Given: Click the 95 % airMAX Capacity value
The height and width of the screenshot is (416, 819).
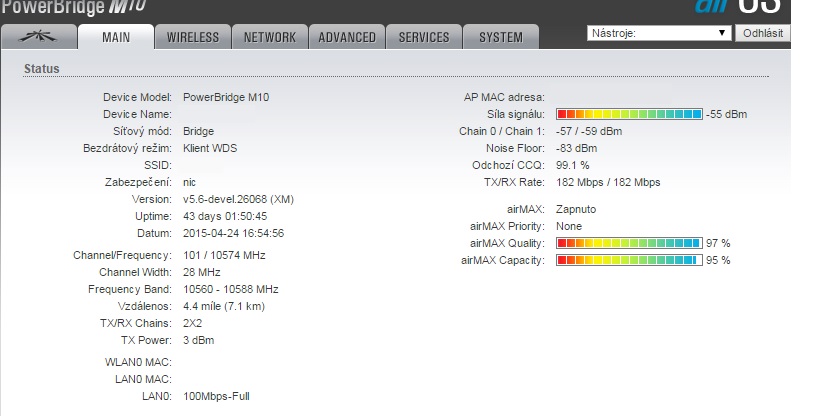Looking at the screenshot, I should (x=718, y=260).
